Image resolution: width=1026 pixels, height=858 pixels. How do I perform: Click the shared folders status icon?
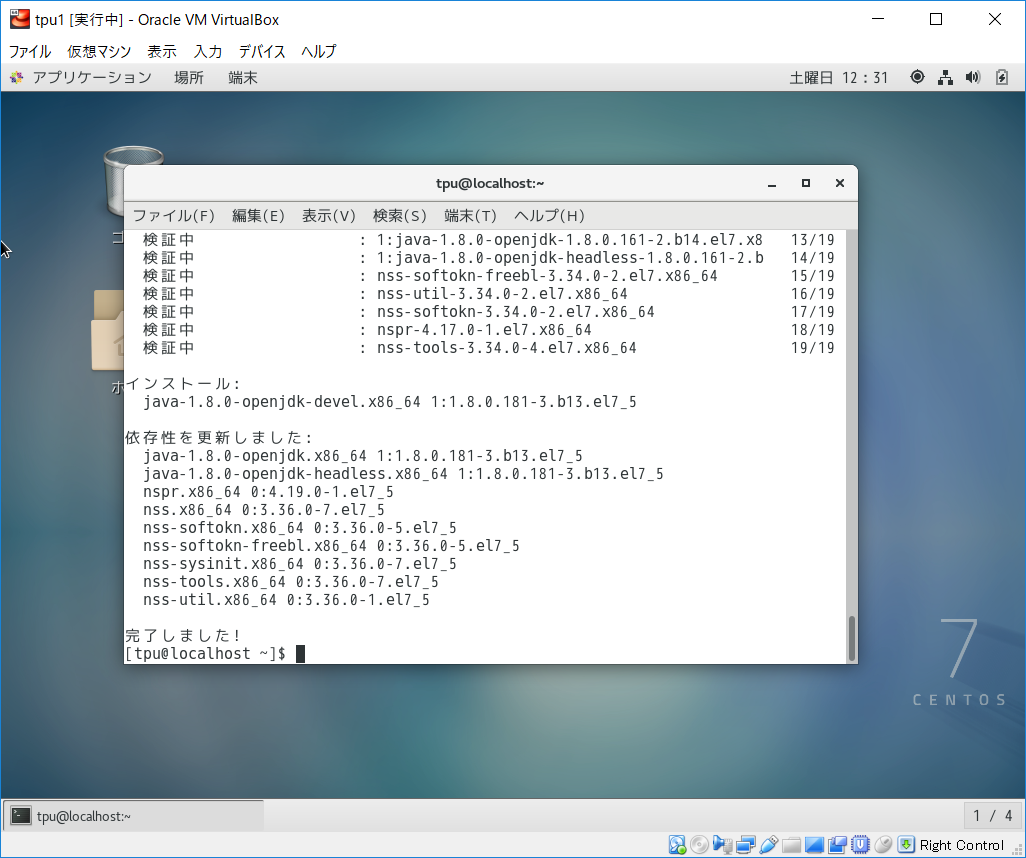(791, 845)
